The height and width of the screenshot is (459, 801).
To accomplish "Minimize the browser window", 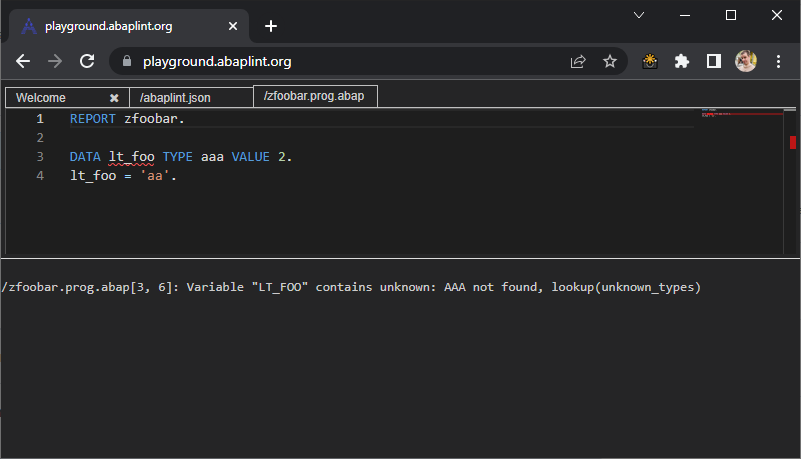I will click(685, 15).
